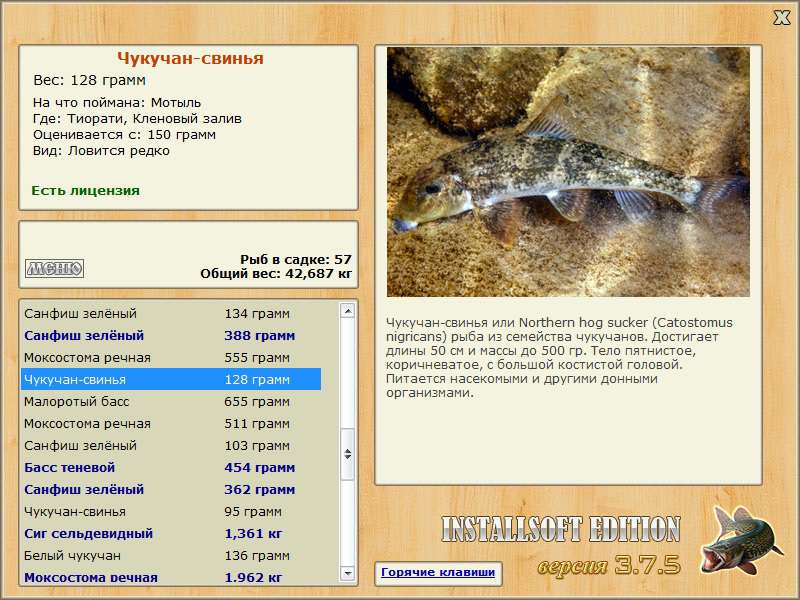
Task: Click the scroll down arrow of fish list
Action: 347,573
